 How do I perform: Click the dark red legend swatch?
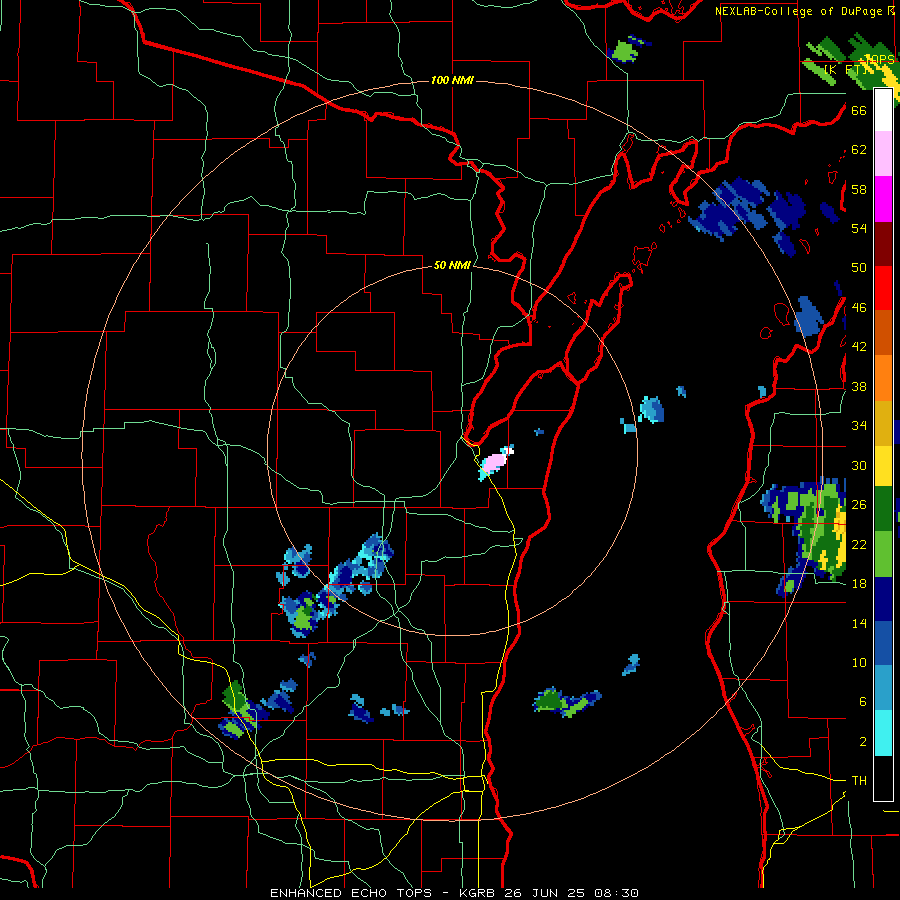(x=883, y=244)
